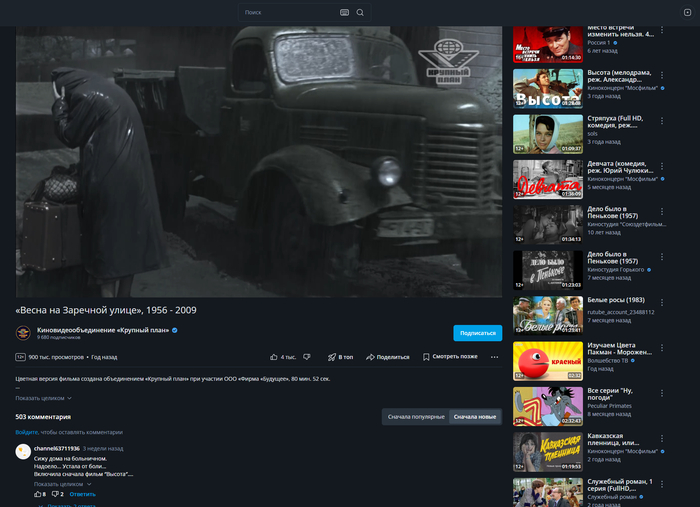The height and width of the screenshot is (507, 700).
Task: Open Крупный план channel avatar
Action: [x=23, y=333]
